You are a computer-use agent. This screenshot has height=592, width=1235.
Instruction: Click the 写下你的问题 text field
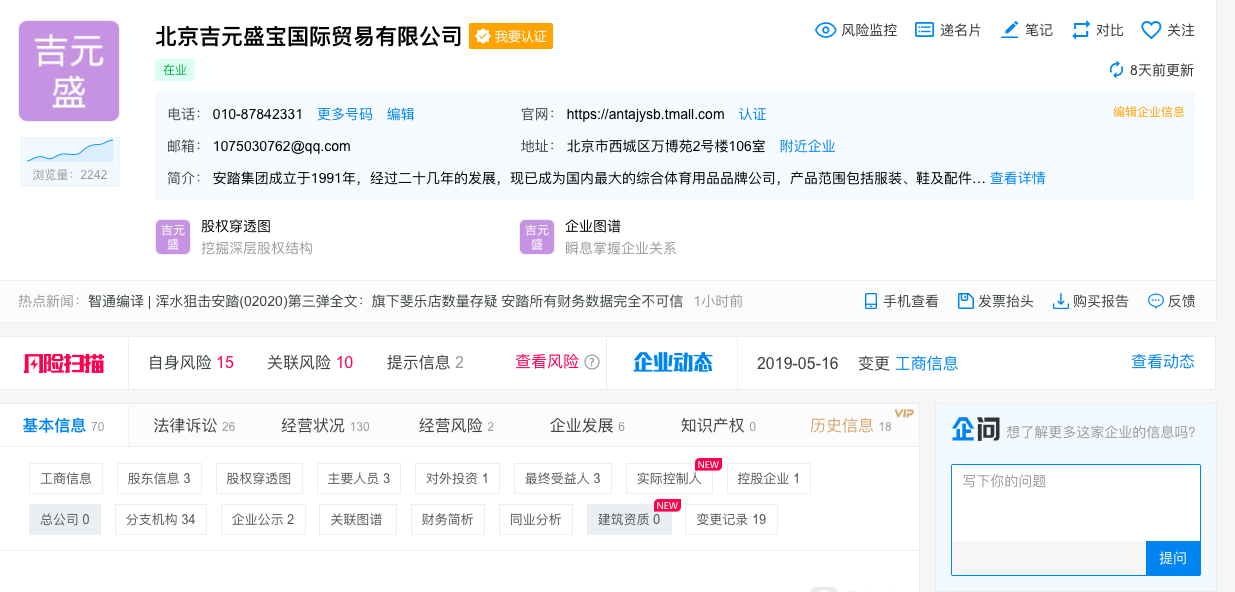click(x=1076, y=503)
